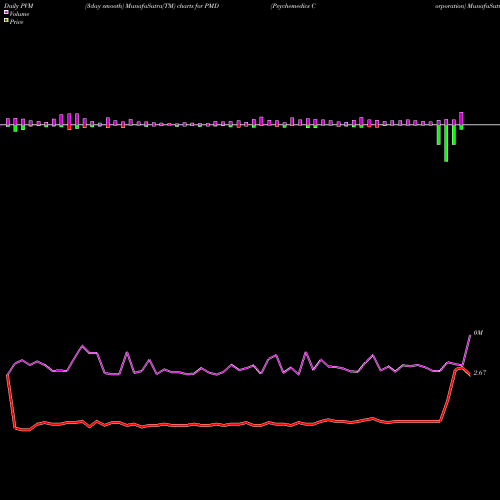Click the tallest green downward volume bar

coord(446,143)
